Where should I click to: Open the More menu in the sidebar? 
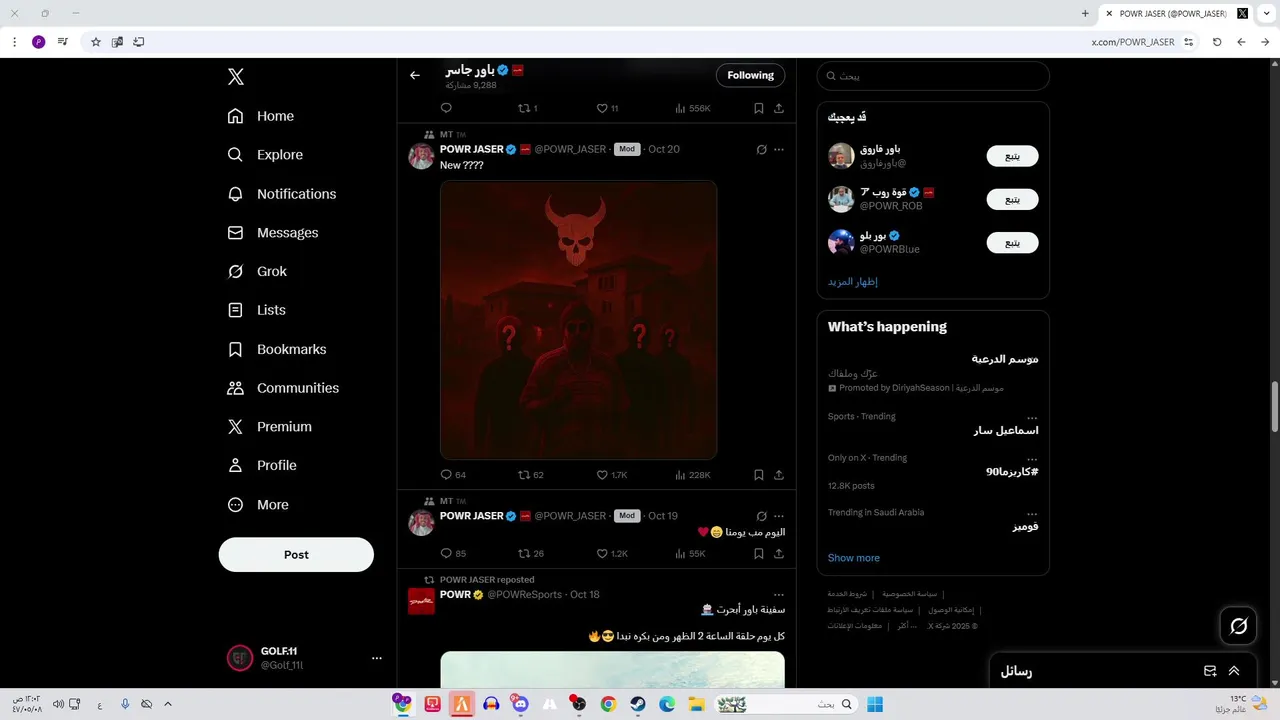(258, 505)
